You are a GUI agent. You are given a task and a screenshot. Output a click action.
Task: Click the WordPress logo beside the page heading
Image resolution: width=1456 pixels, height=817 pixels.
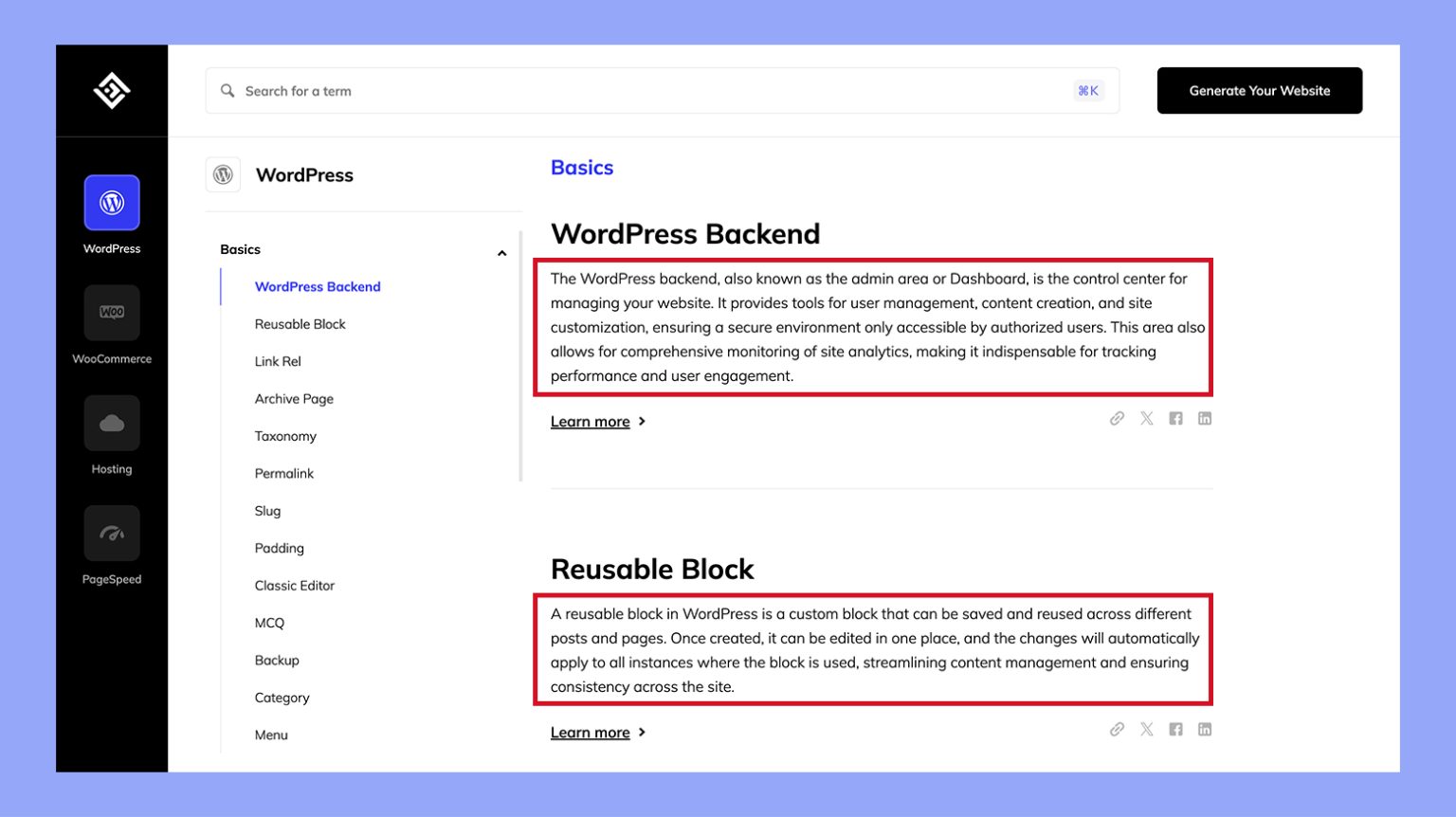(224, 174)
